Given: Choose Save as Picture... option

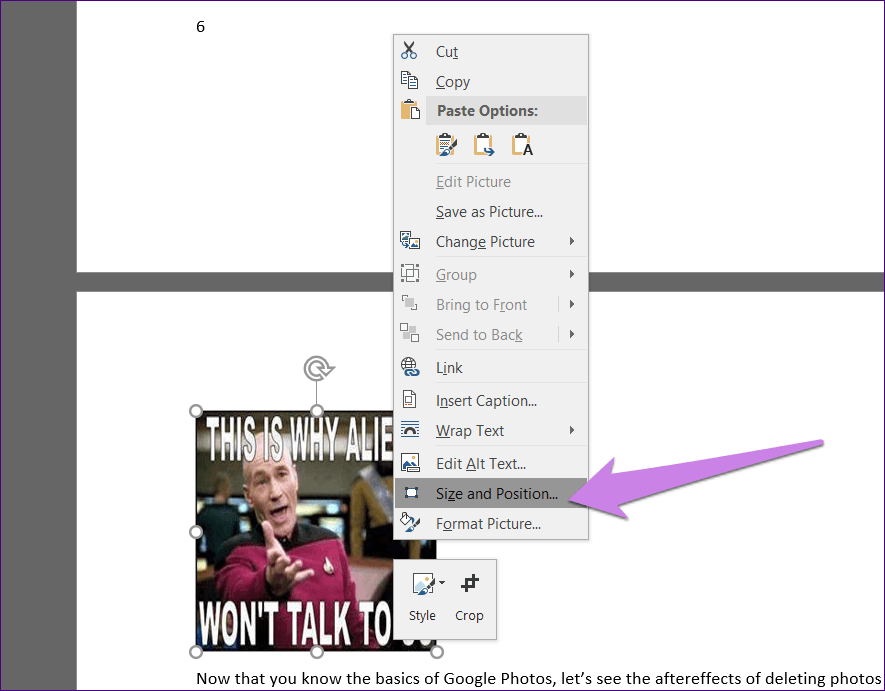Looking at the screenshot, I should coord(491,212).
